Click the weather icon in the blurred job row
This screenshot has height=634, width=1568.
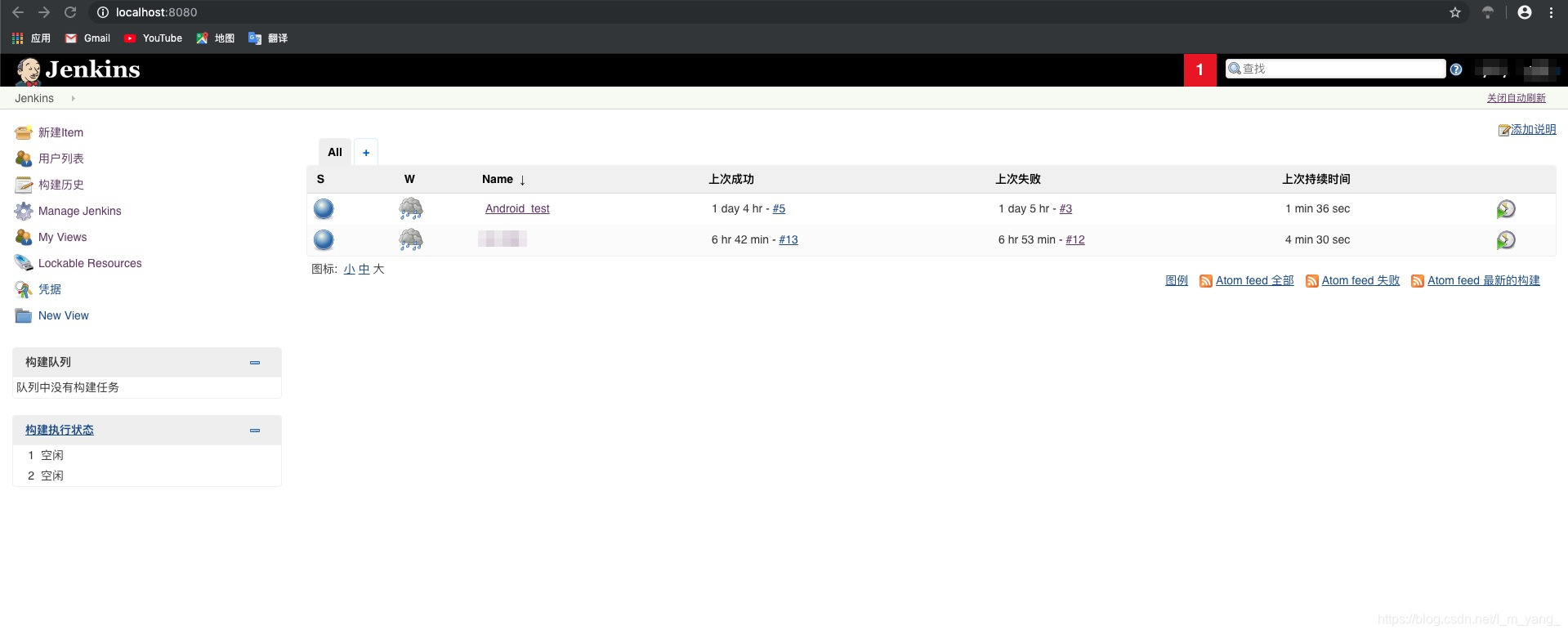pyautogui.click(x=411, y=240)
